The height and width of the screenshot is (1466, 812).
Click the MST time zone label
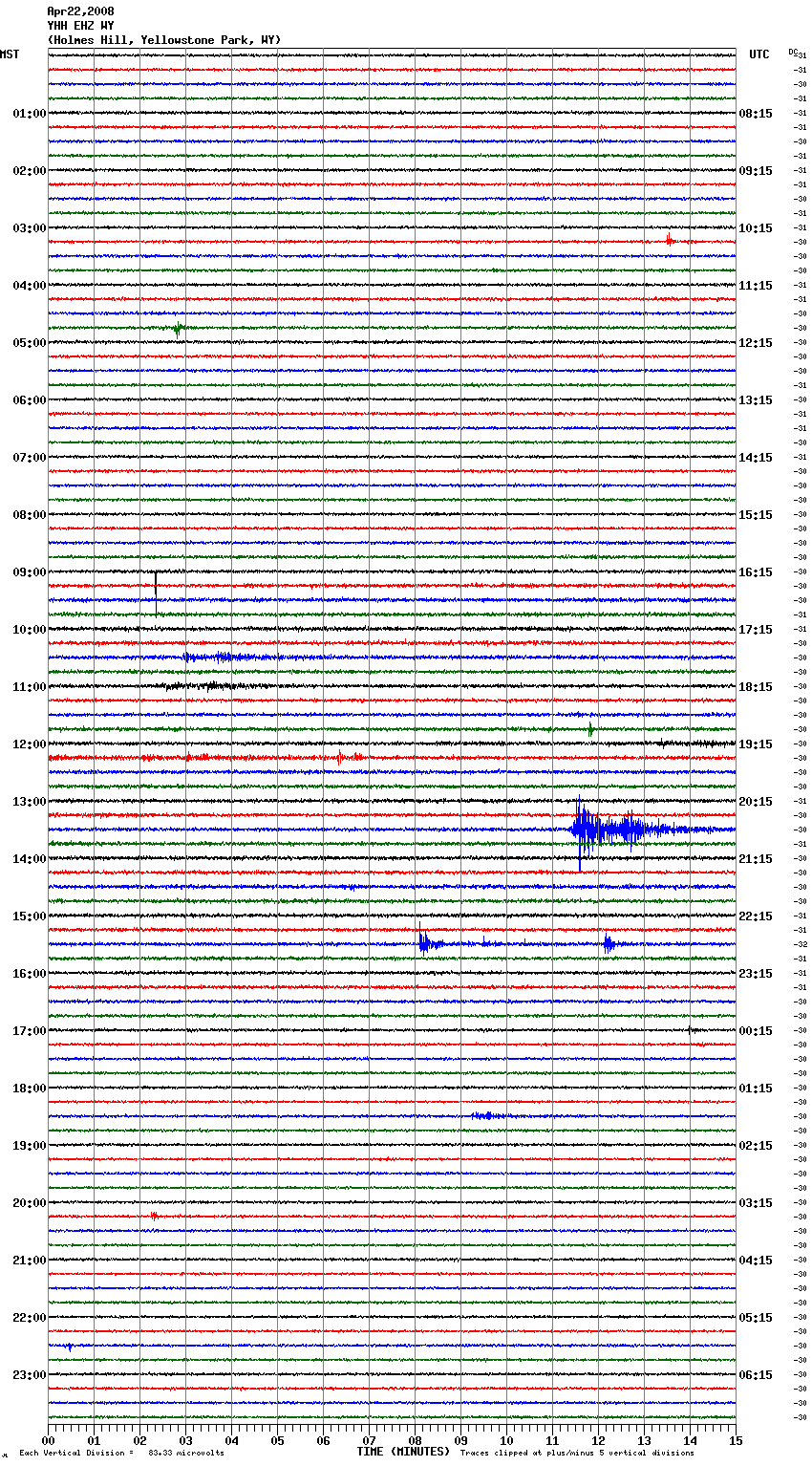coord(10,54)
